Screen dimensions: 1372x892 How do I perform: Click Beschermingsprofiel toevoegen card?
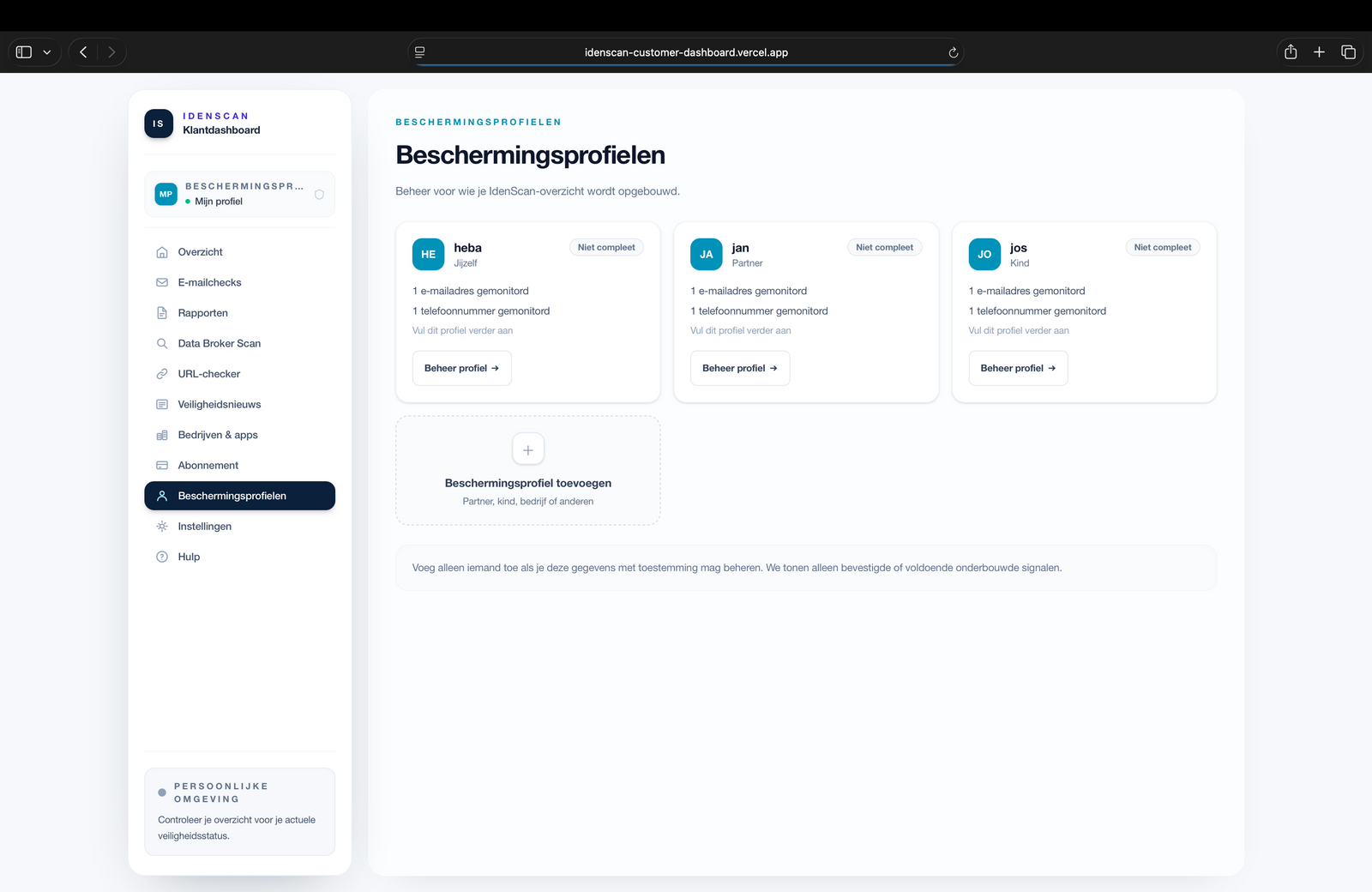point(528,471)
